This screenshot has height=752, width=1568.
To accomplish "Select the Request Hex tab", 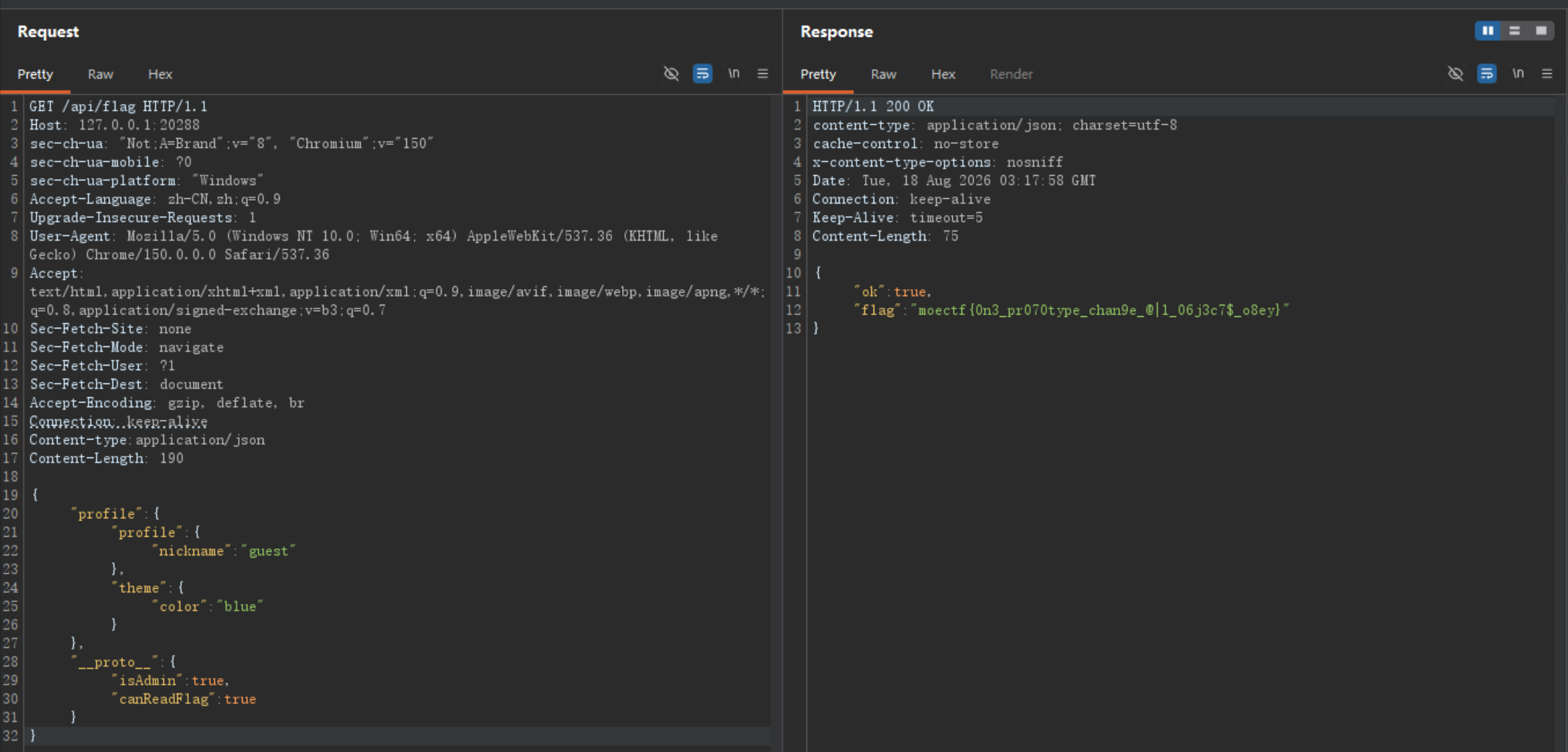I will point(160,74).
